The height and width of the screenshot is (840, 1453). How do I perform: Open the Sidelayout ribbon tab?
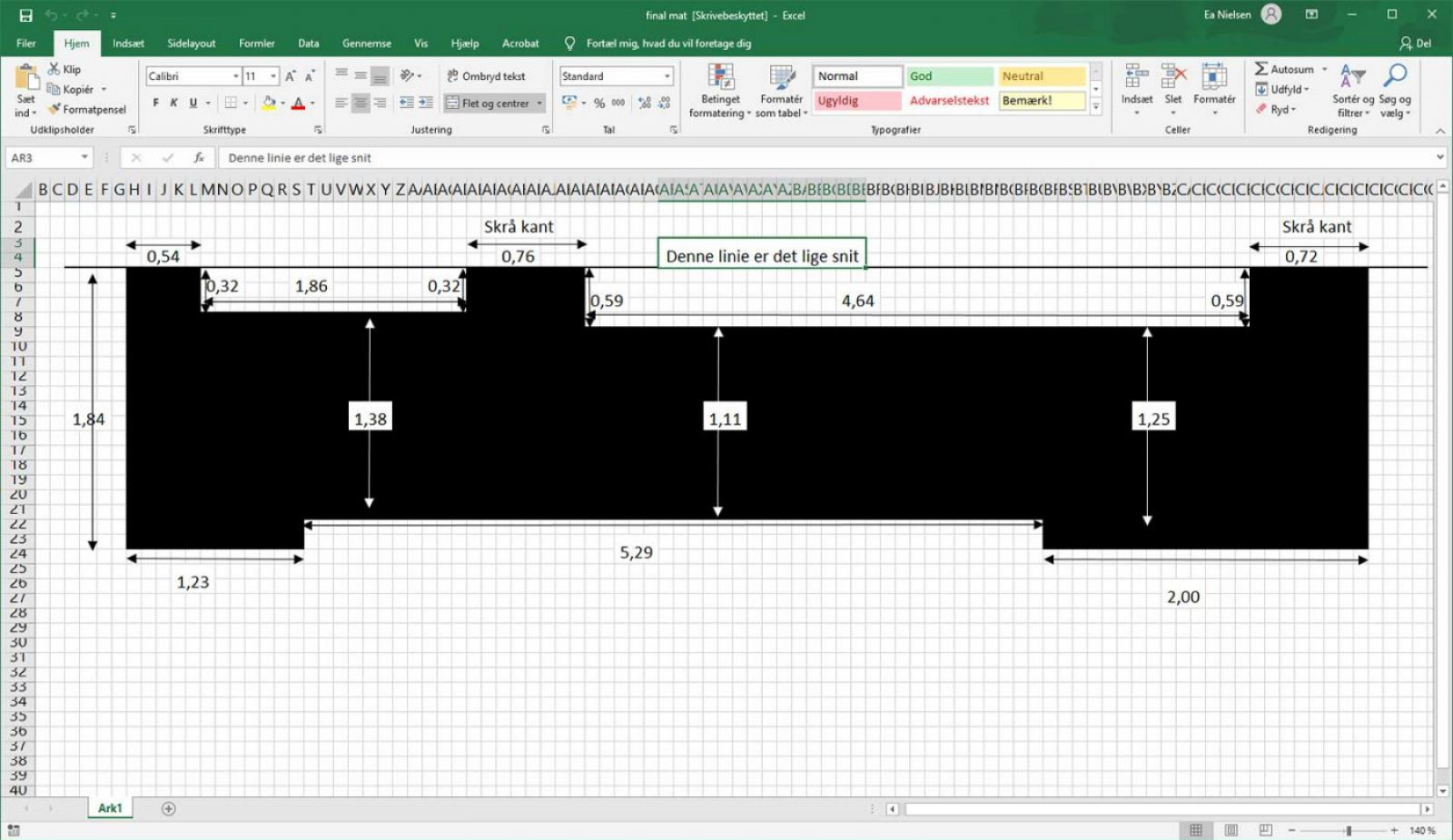[191, 43]
